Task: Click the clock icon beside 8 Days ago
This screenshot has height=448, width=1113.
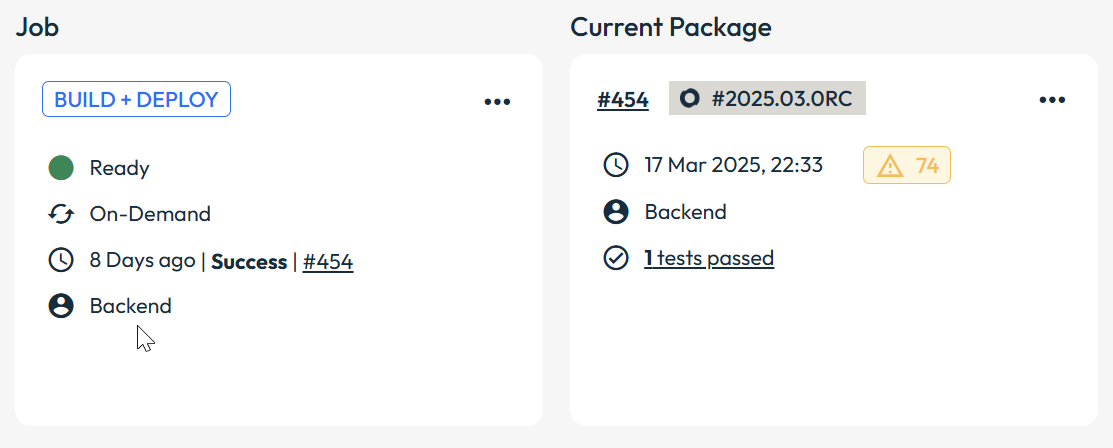Action: click(61, 261)
